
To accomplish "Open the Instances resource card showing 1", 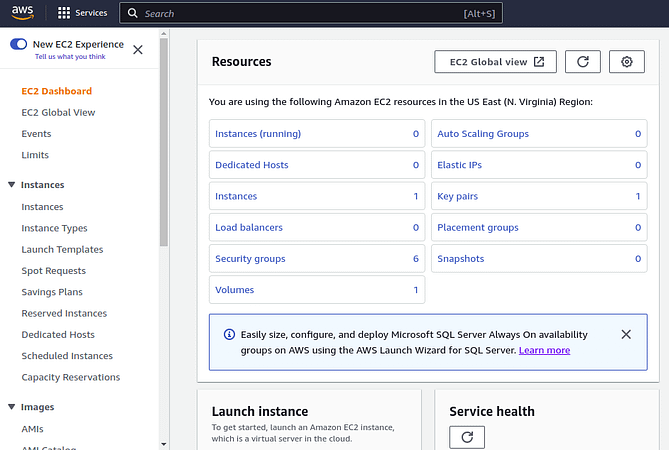I will click(x=236, y=196).
